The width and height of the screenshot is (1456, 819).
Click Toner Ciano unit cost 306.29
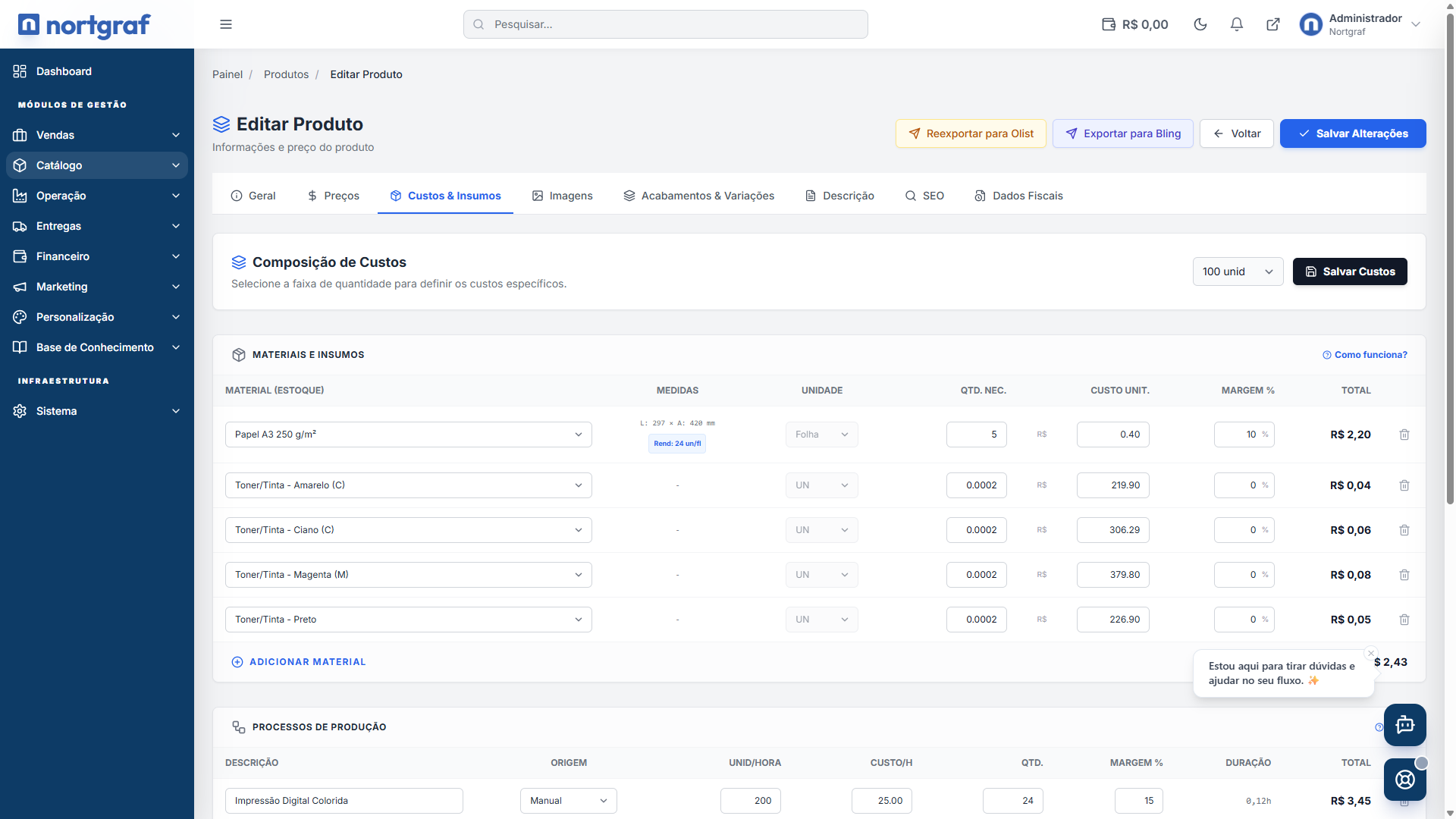[1113, 530]
